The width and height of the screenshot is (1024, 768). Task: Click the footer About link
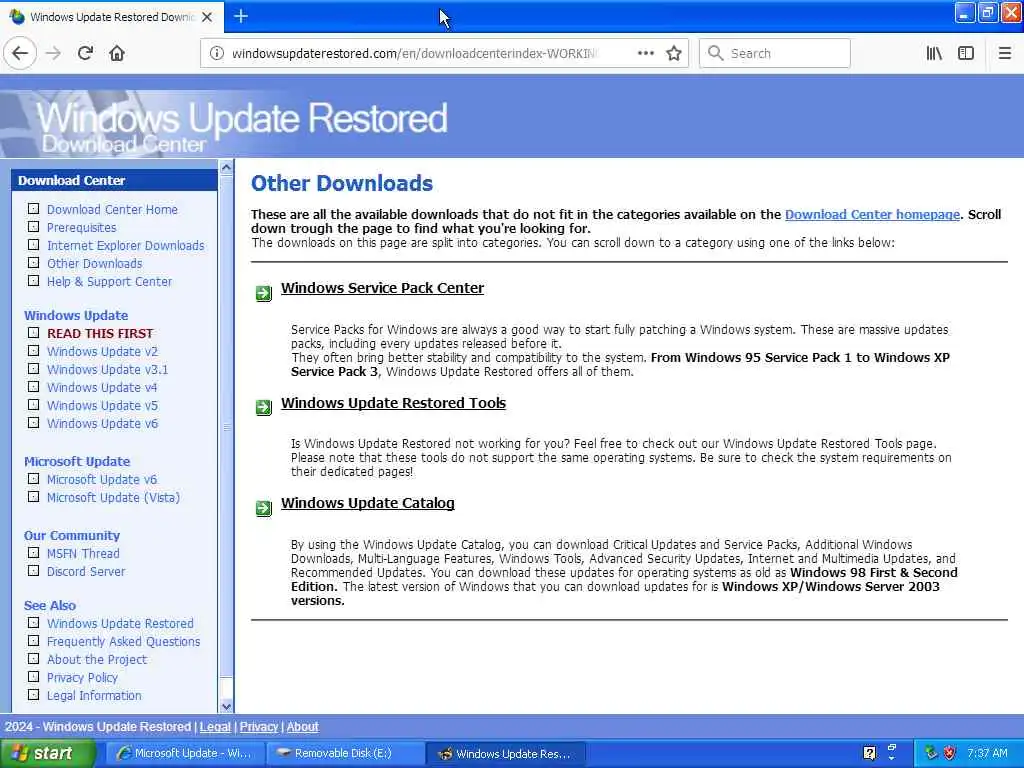coord(302,726)
